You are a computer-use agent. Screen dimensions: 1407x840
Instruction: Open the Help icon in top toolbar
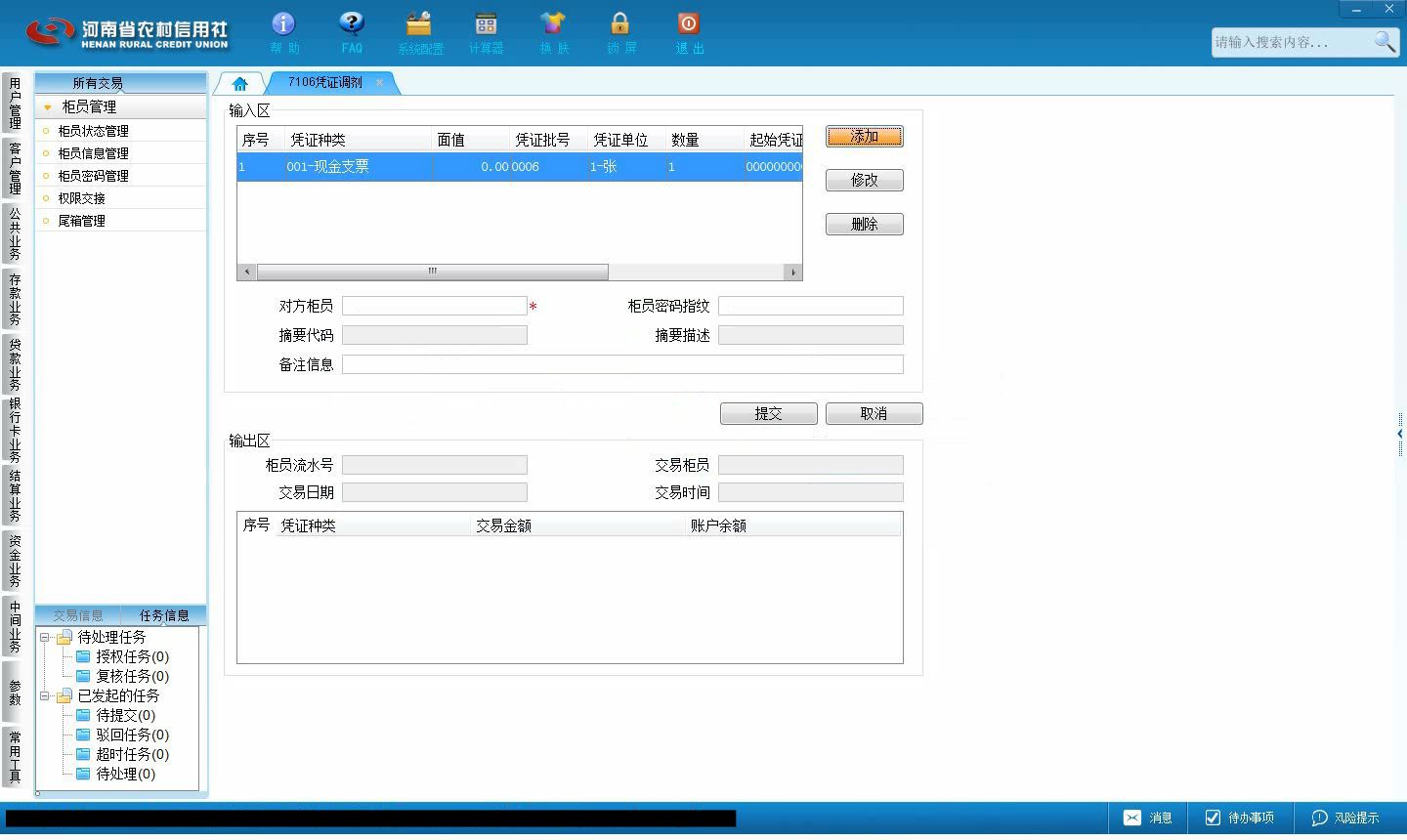click(x=283, y=32)
